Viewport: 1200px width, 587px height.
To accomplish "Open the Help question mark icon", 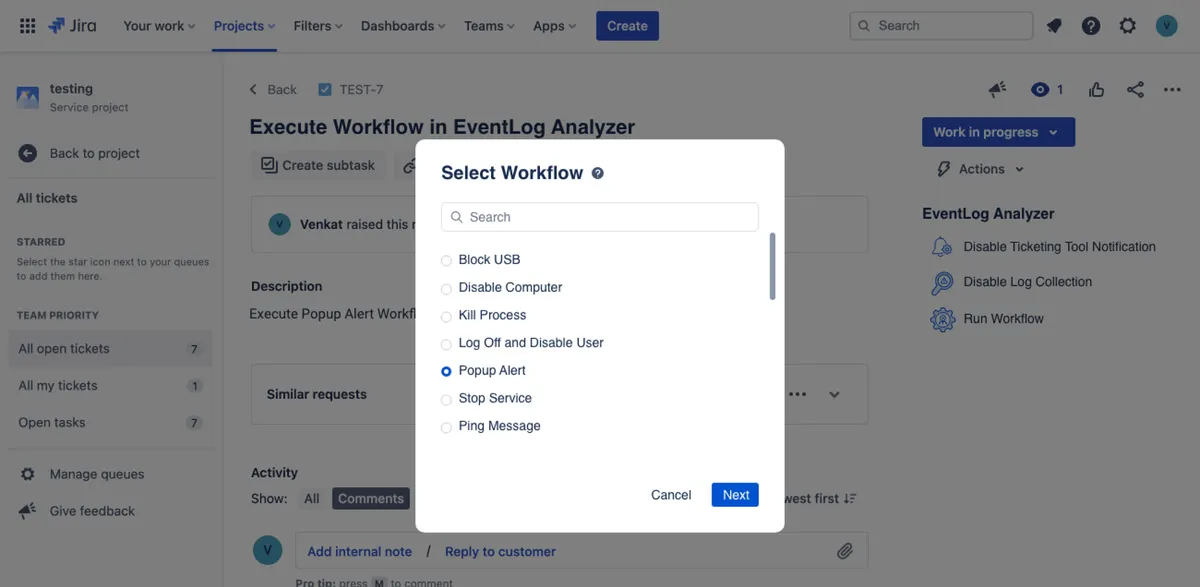I will pos(1091,26).
